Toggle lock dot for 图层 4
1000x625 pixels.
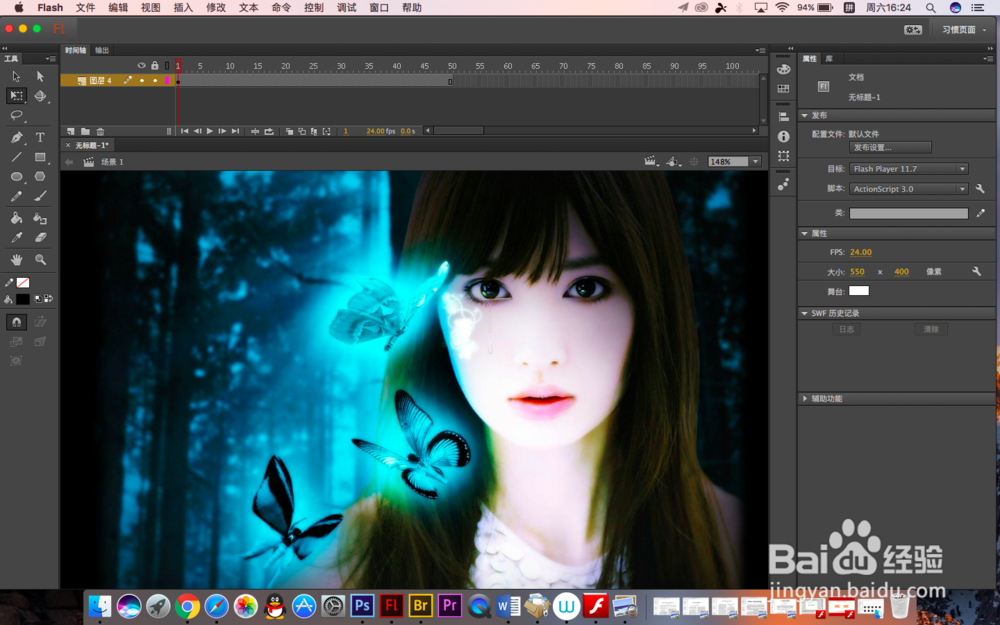(155, 81)
